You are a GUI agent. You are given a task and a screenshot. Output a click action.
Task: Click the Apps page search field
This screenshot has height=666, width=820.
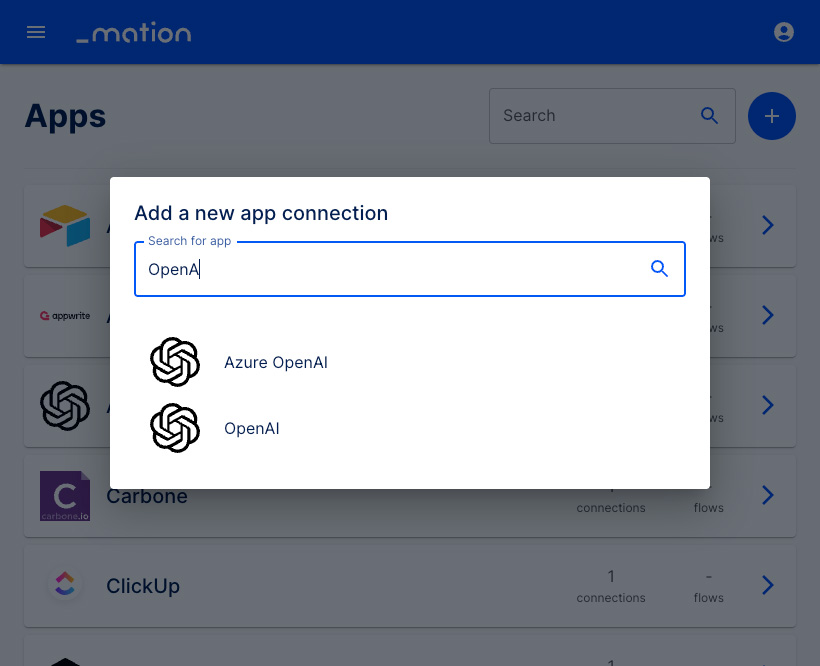coord(612,116)
